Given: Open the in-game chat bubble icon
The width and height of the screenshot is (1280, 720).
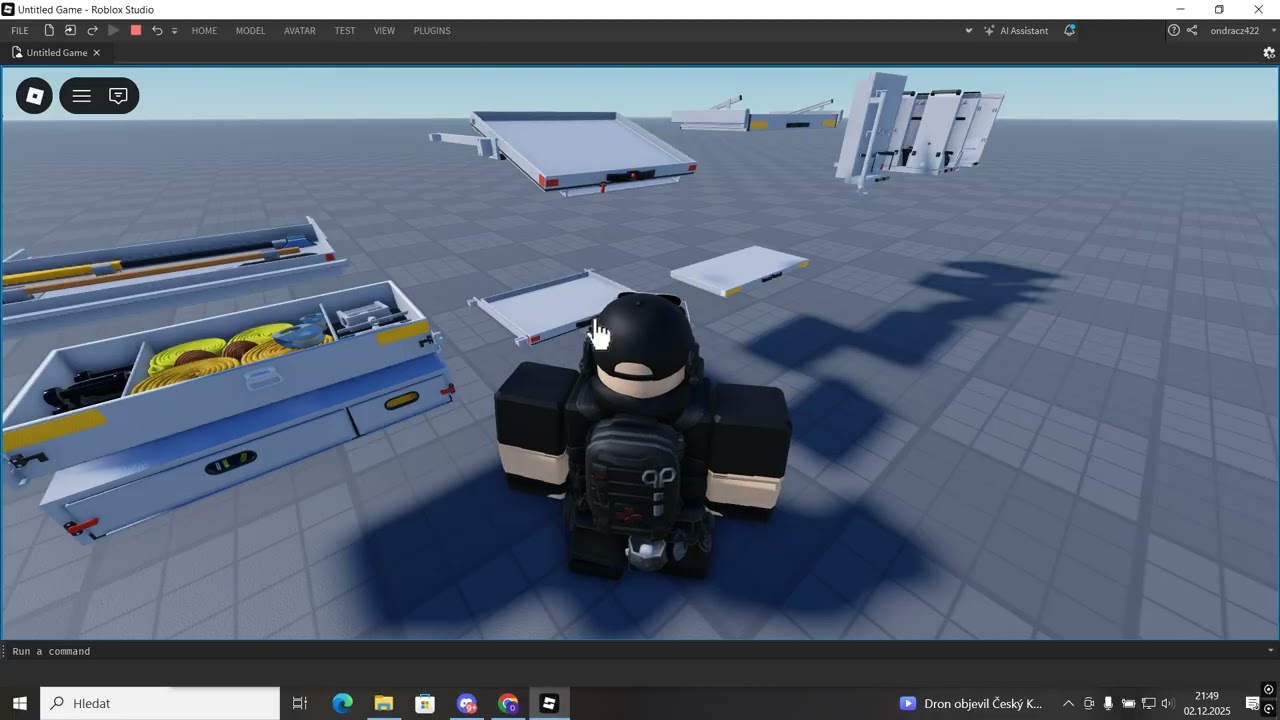Looking at the screenshot, I should 118,96.
